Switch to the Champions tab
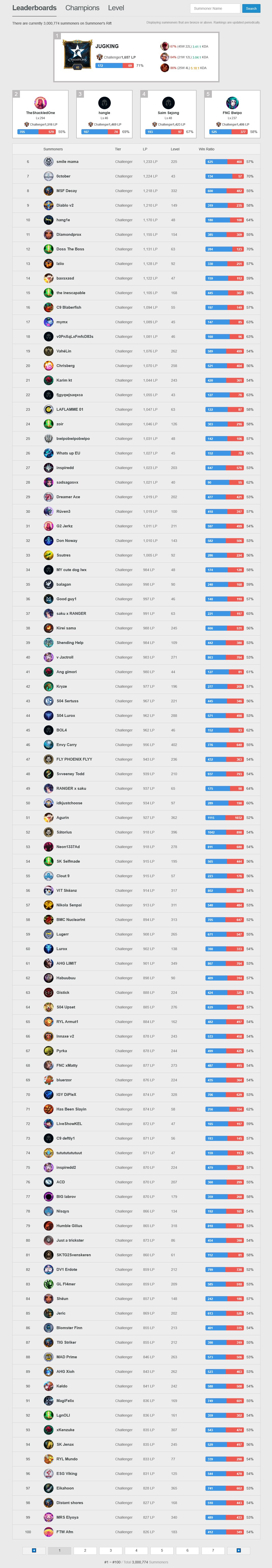 pos(82,8)
